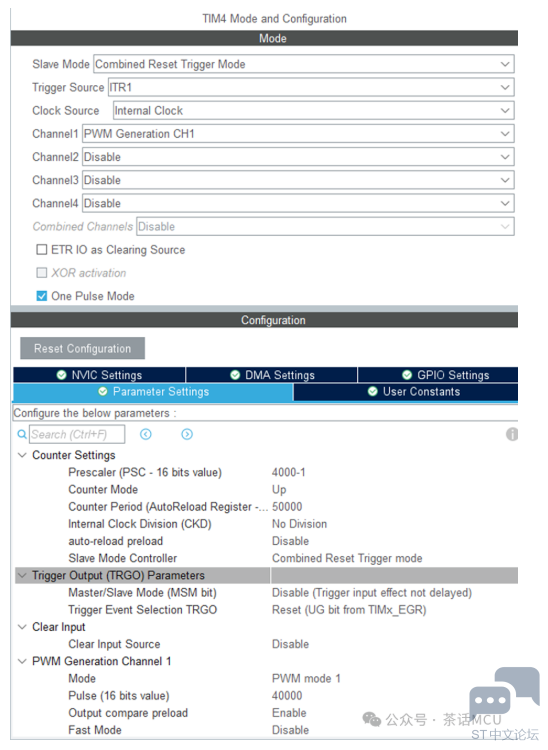Viewport: 548px width, 750px height.
Task: Click the search magnifier icon
Action: [22, 434]
